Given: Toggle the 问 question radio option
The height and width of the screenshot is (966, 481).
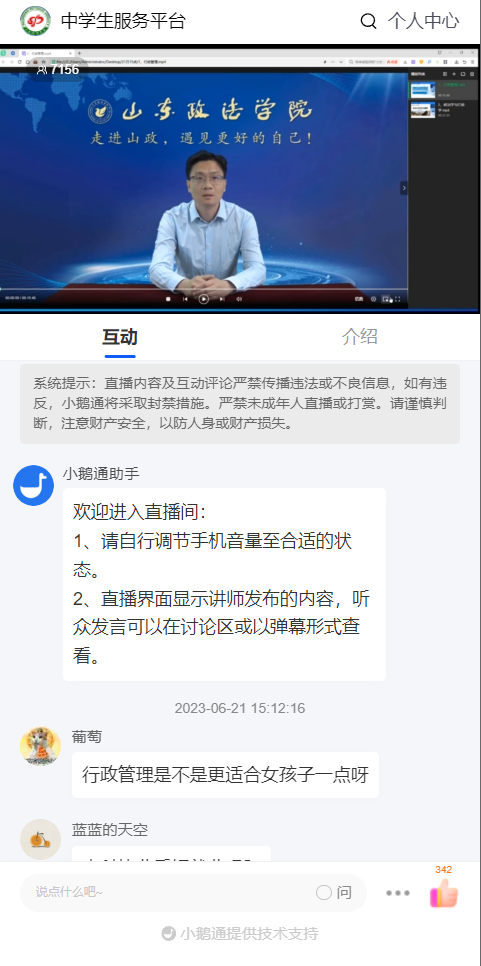Looking at the screenshot, I should (334, 893).
